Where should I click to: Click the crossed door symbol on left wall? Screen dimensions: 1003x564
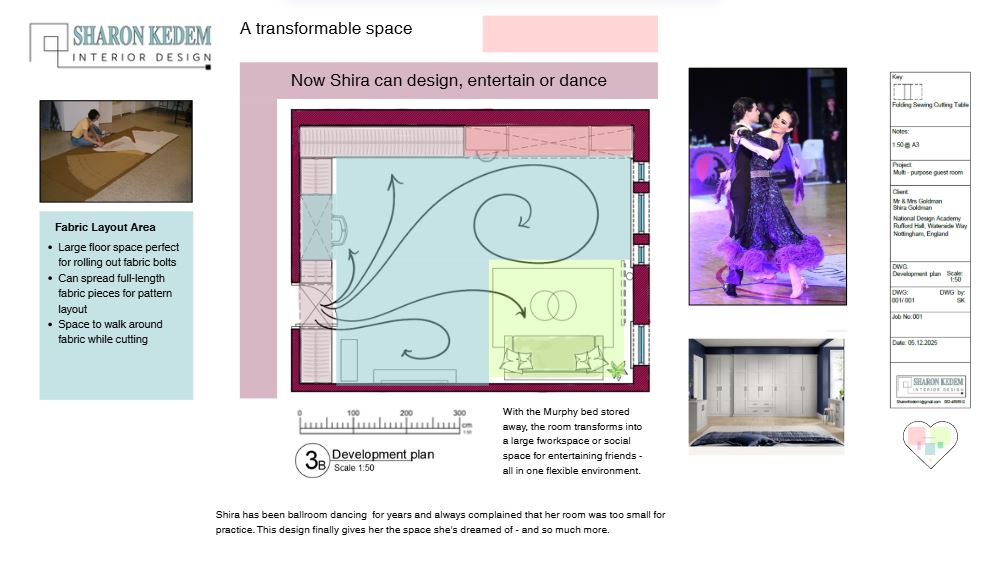[x=316, y=304]
